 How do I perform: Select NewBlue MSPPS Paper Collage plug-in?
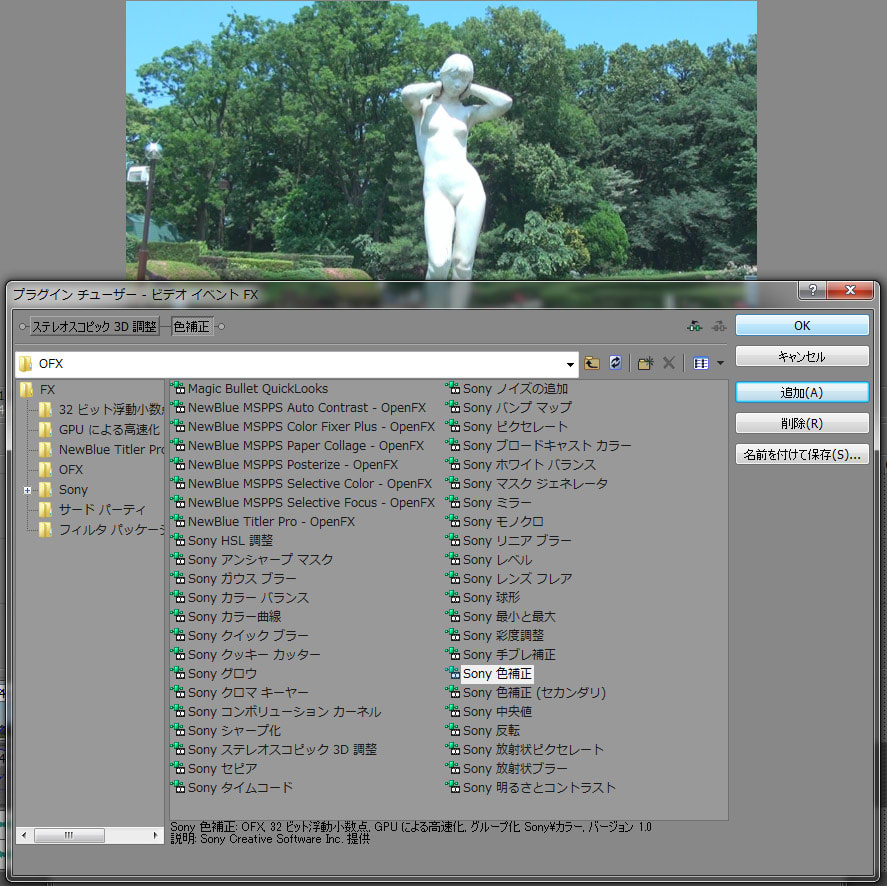(298, 446)
